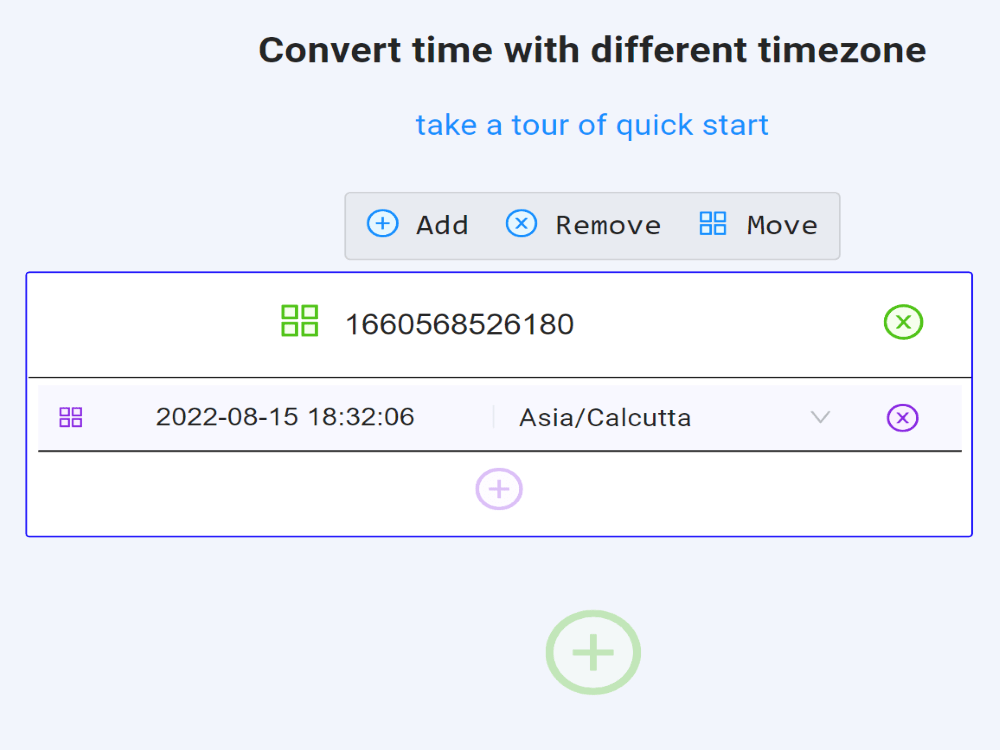1000x750 pixels.
Task: Toggle the Remove mode in the control bar
Action: tap(583, 224)
